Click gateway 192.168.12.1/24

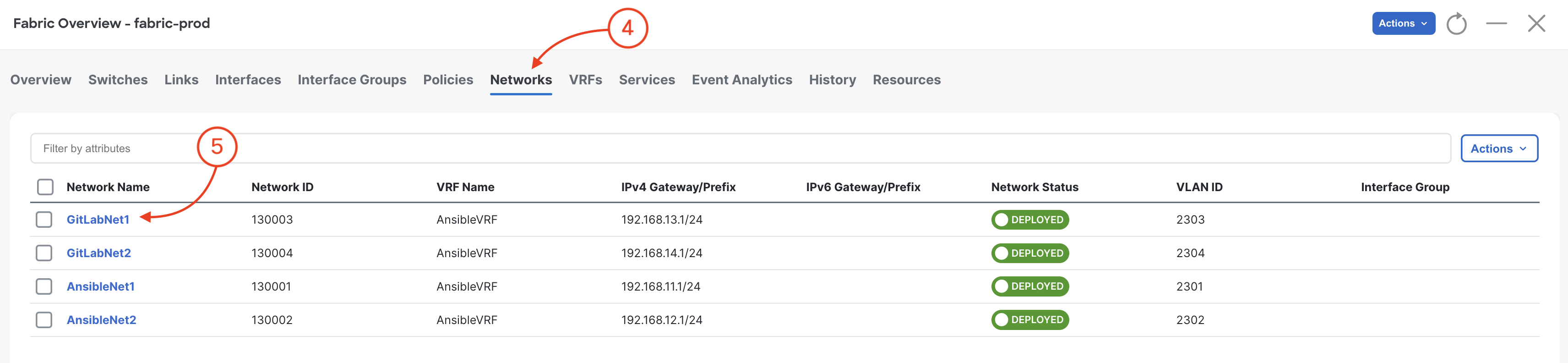click(662, 320)
